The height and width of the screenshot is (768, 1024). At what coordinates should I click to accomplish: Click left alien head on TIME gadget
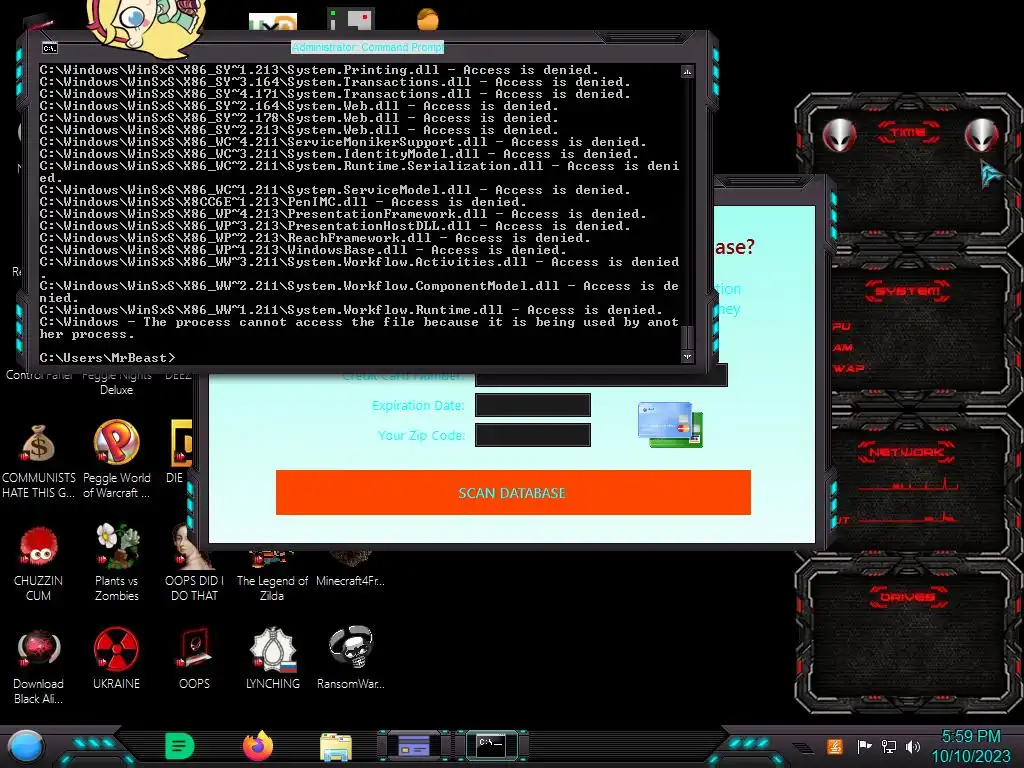tap(839, 135)
